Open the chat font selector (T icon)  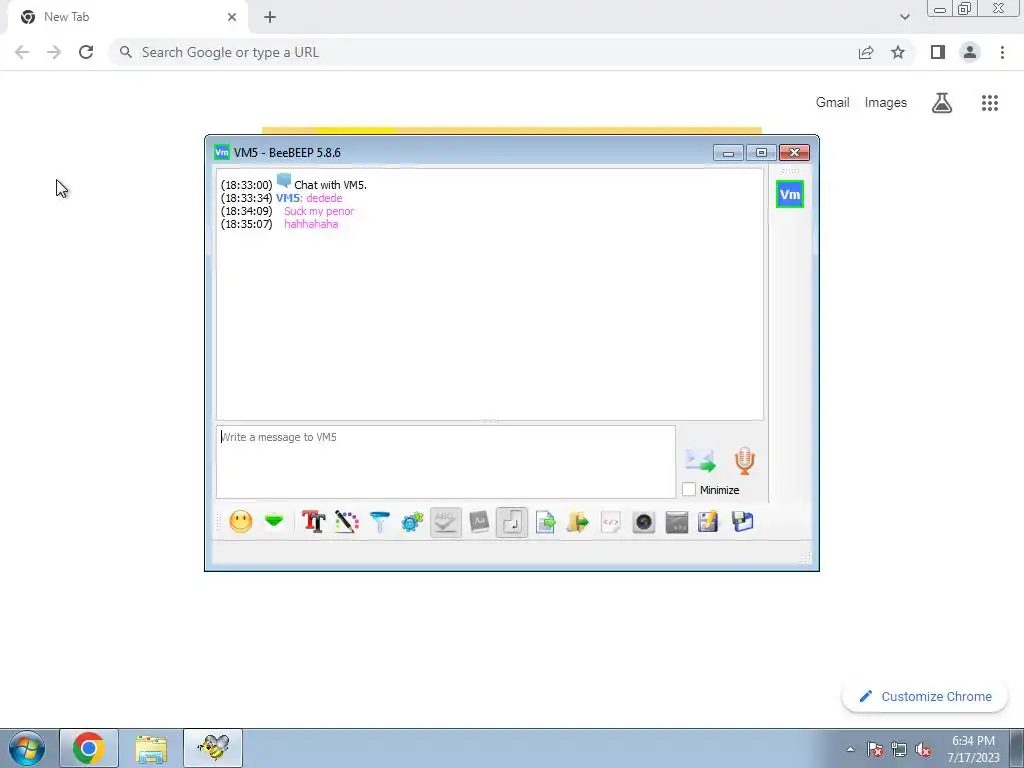point(313,522)
